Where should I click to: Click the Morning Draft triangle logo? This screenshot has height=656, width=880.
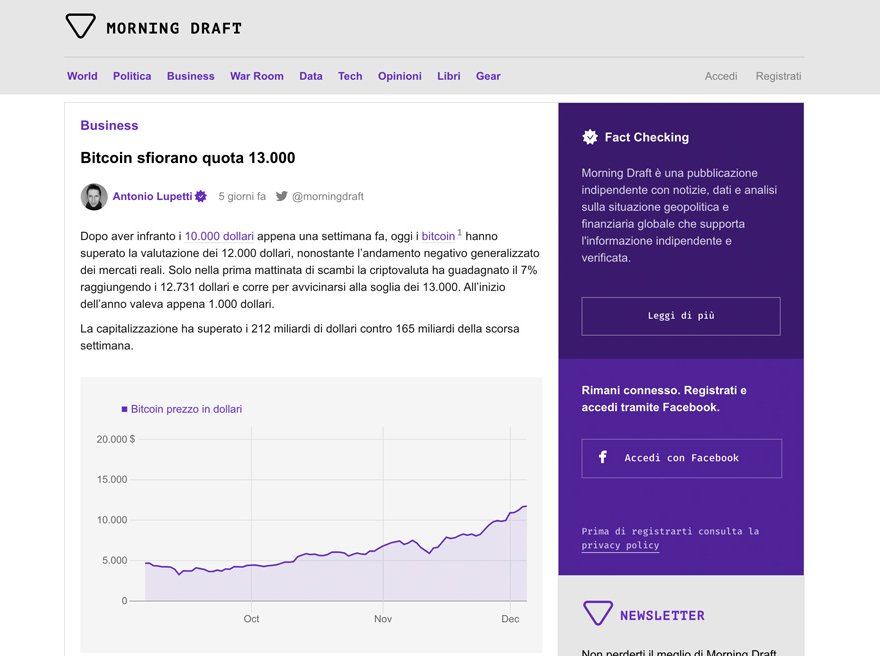click(x=80, y=26)
